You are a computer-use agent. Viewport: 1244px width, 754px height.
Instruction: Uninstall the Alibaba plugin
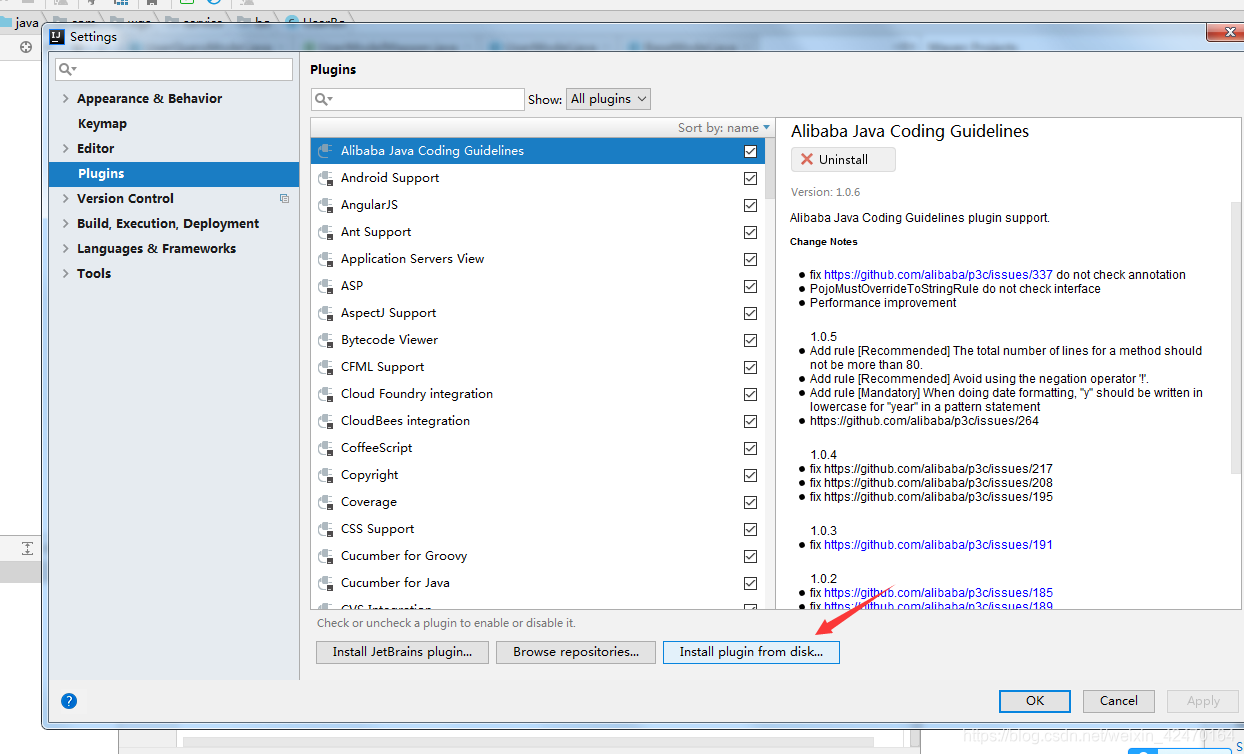(x=843, y=160)
